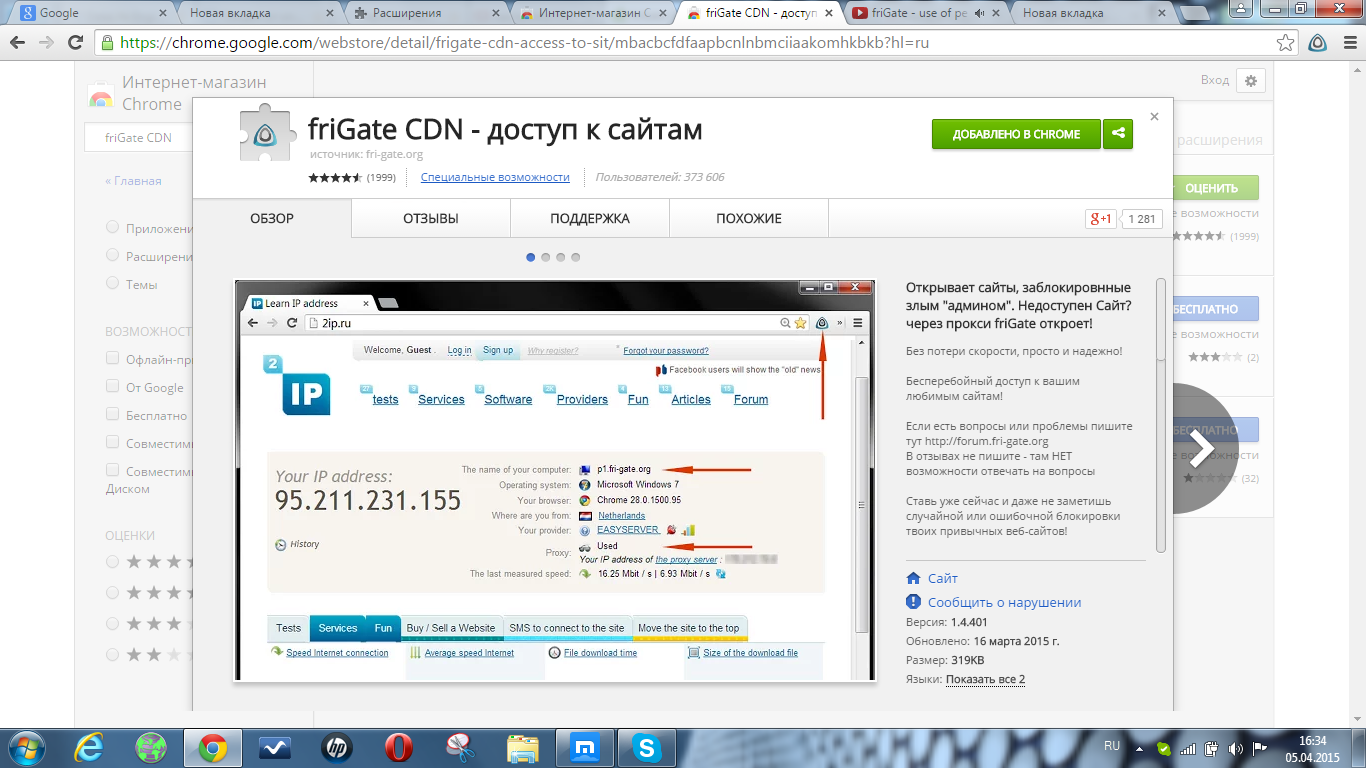This screenshot has height=768, width=1366.
Task: Close the extension detail overlay
Action: click(1154, 116)
